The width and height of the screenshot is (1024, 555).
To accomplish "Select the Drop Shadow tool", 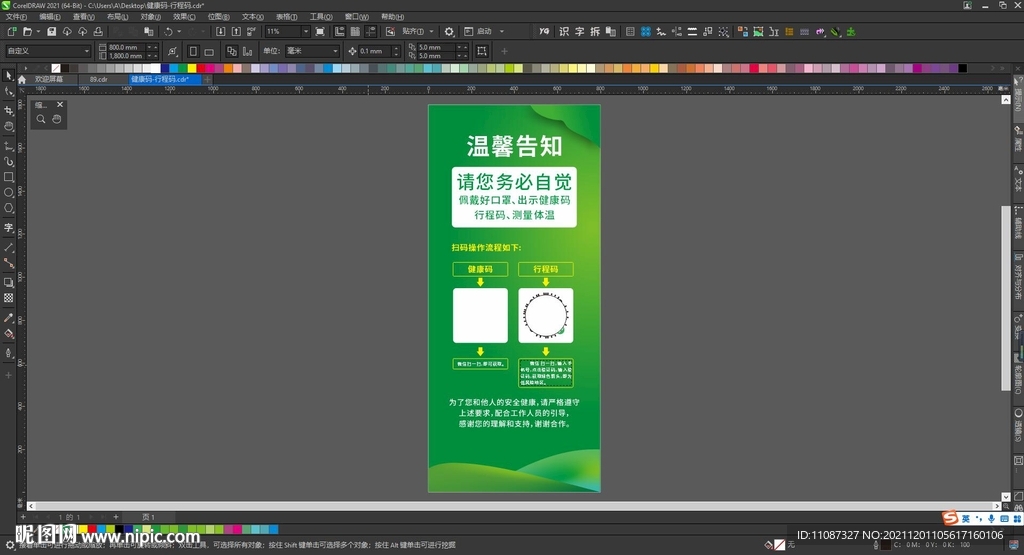I will pos(8,282).
